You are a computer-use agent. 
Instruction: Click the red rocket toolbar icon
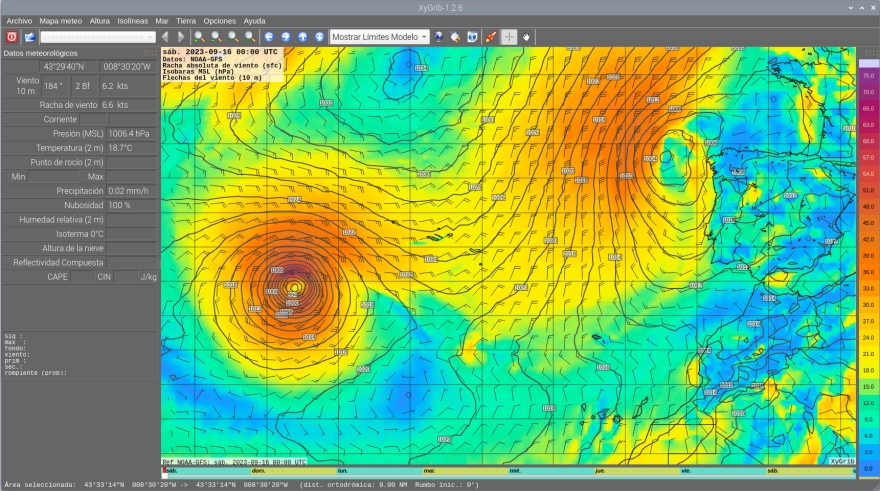[490, 36]
